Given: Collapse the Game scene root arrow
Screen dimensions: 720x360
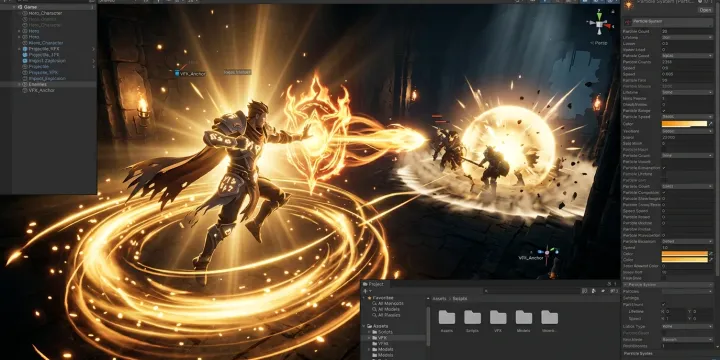Looking at the screenshot, I should click(x=14, y=7).
